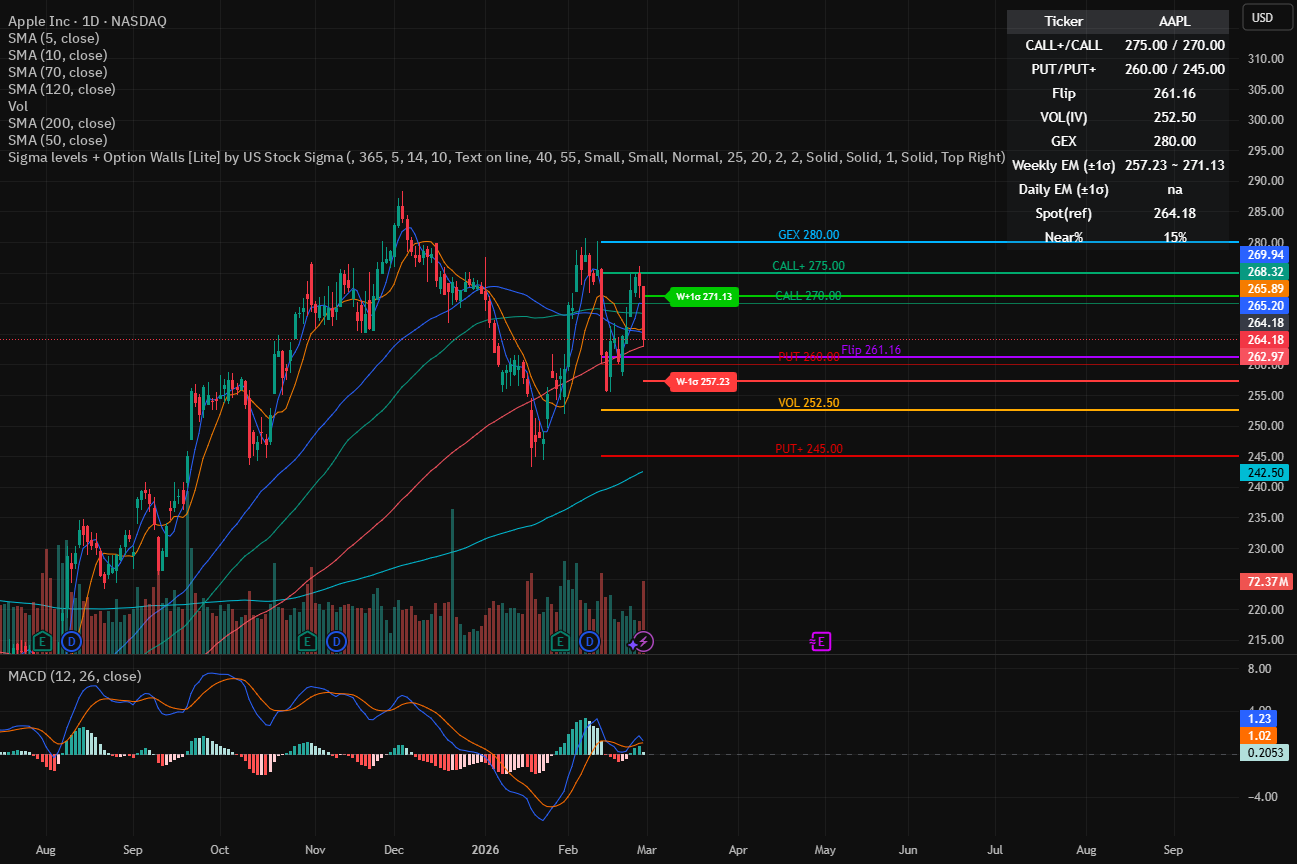The height and width of the screenshot is (864, 1297).
Task: Select the Flip 261.16 line label
Action: click(x=871, y=350)
